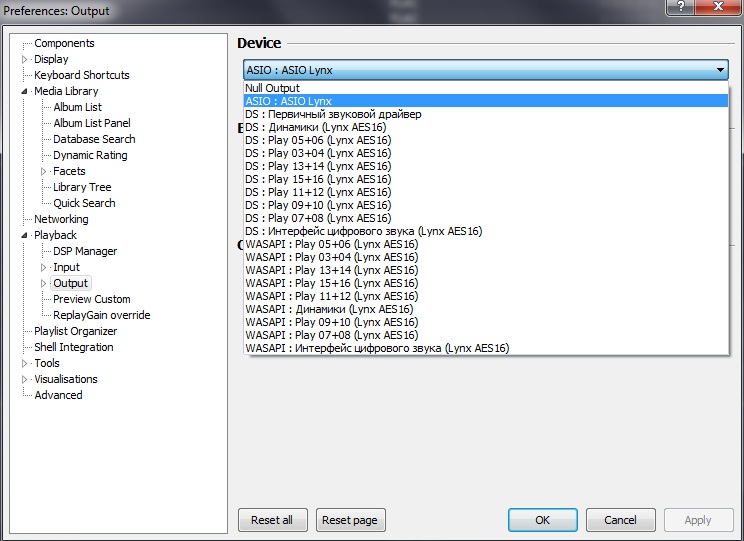The image size is (744, 541).
Task: Choose DS : Интерфейс цифрового звука
Action: [486, 231]
